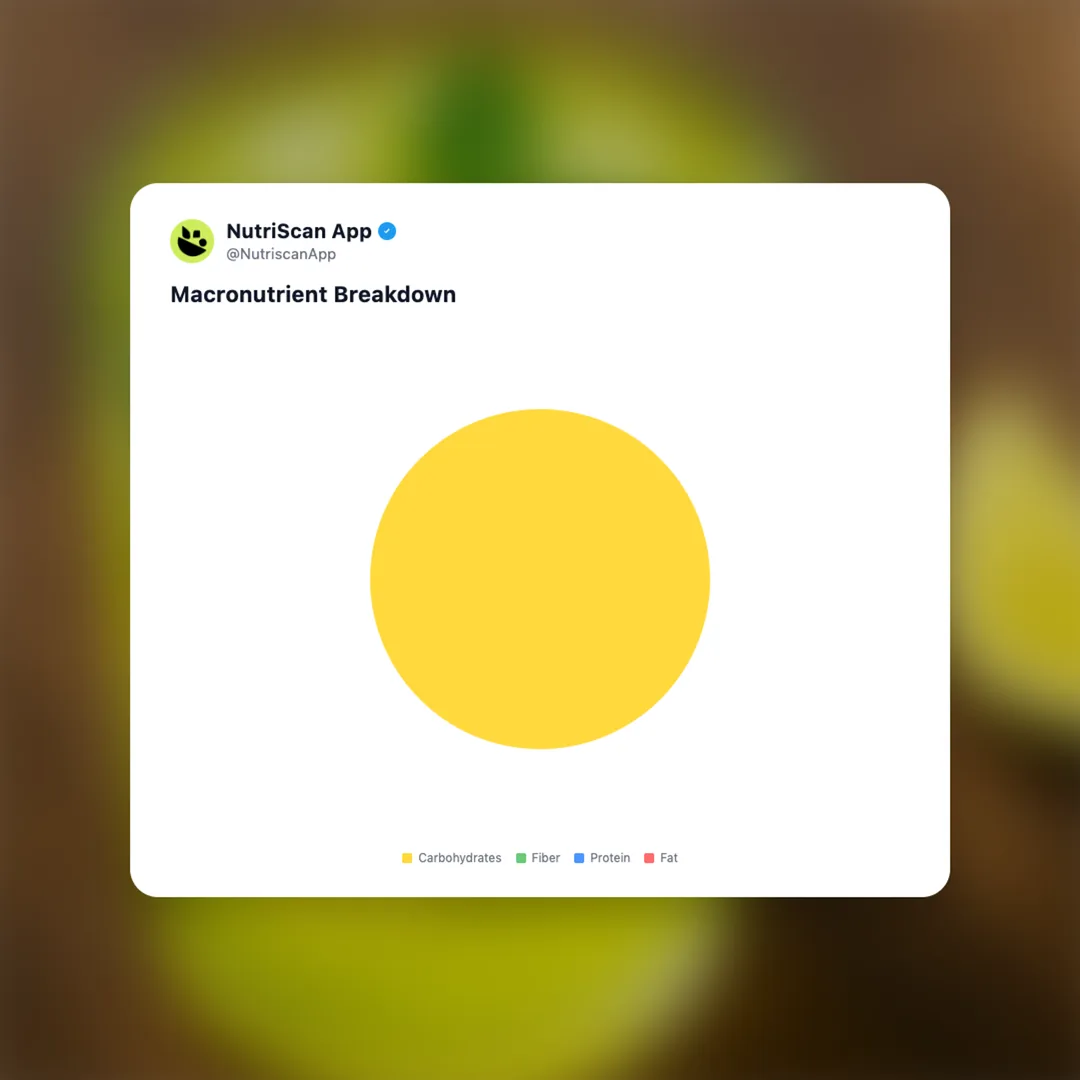This screenshot has width=1080, height=1080.
Task: Click the NutriScan App avatar logo
Action: (x=192, y=241)
